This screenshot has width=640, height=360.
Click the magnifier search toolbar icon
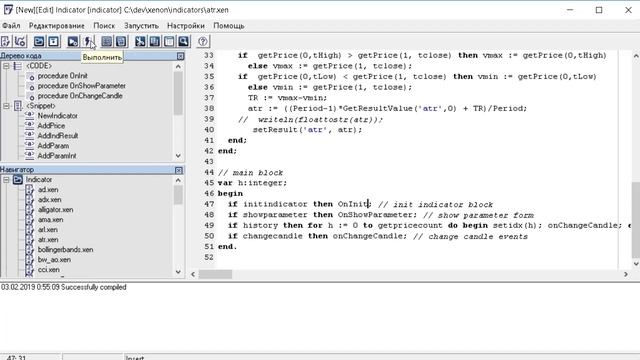pyautogui.click(x=184, y=41)
